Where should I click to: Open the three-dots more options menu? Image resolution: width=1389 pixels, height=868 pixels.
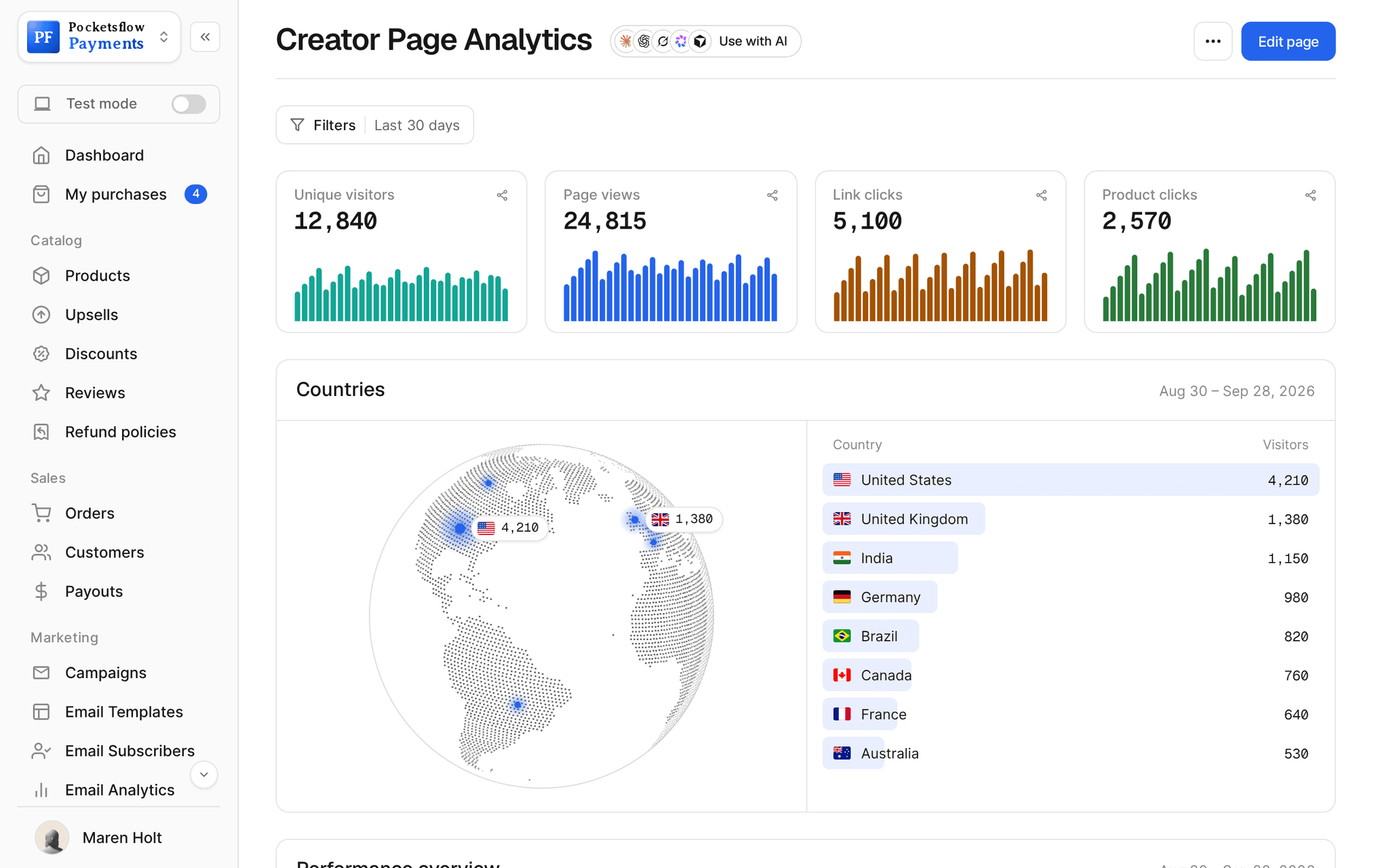tap(1213, 41)
